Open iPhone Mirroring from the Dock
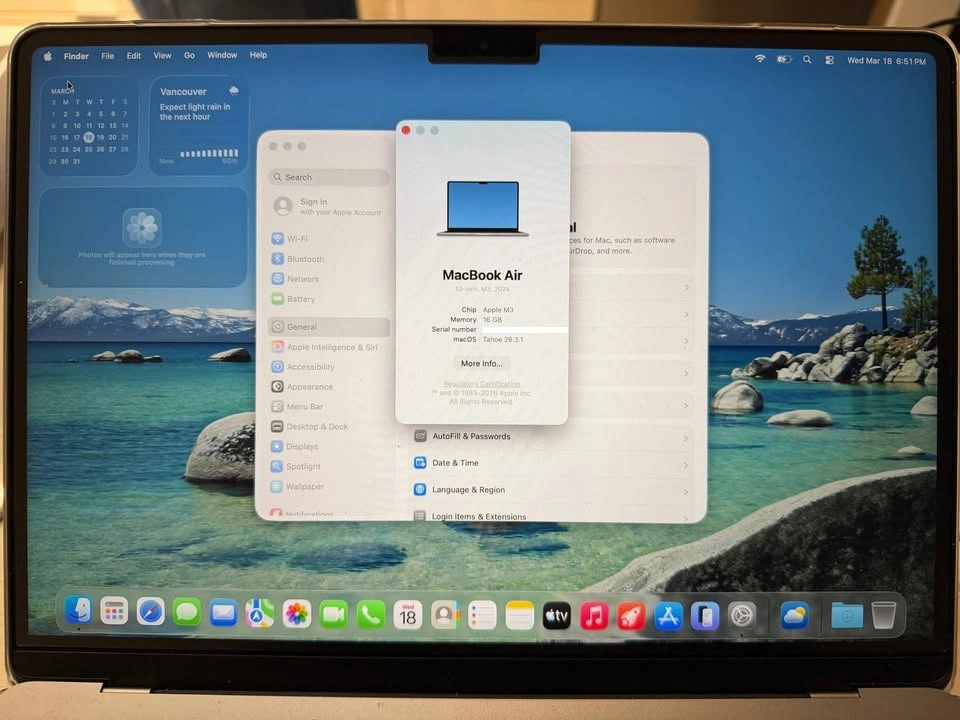The image size is (960, 720). pos(705,616)
